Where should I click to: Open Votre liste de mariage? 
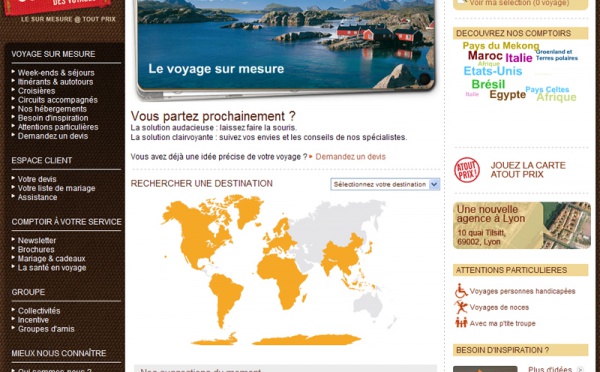(x=56, y=188)
